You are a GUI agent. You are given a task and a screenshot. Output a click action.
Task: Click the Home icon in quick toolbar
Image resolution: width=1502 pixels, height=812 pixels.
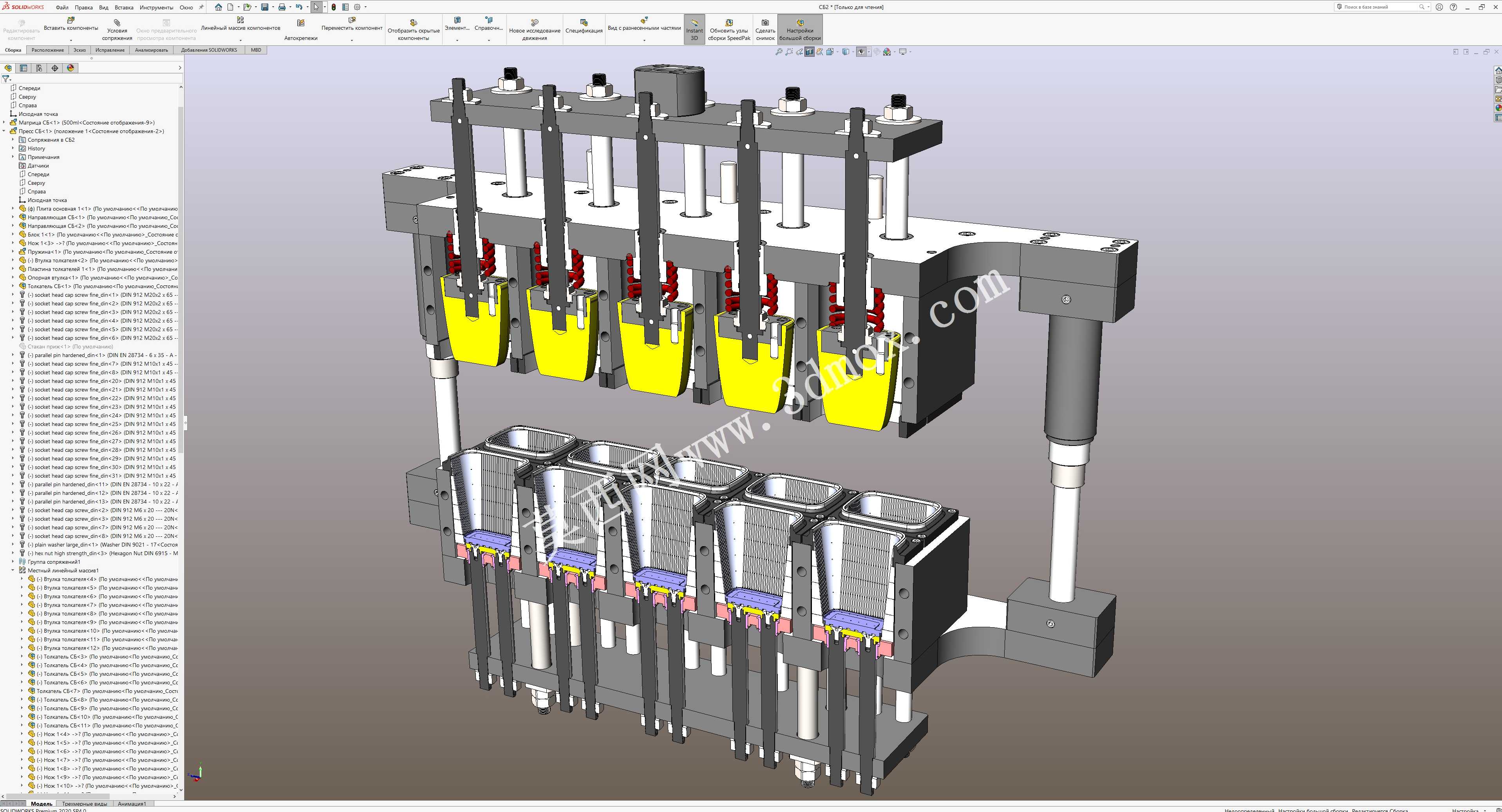pos(218,7)
